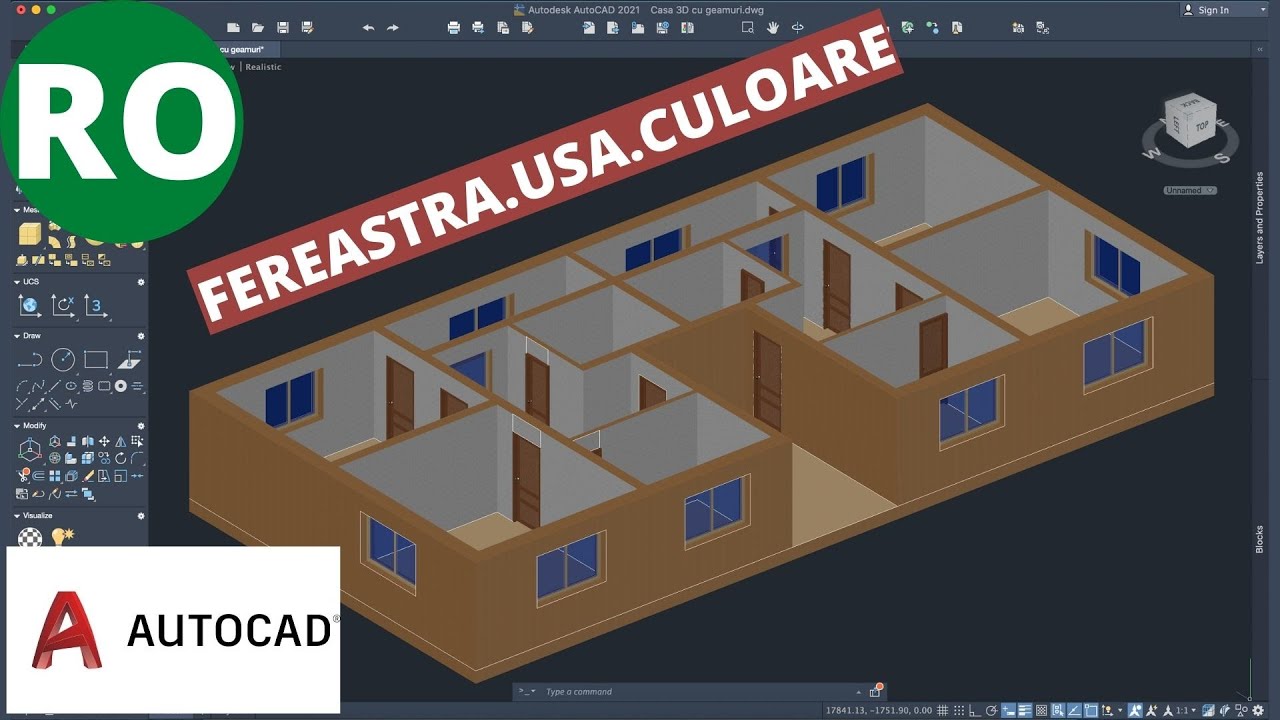1280x720 pixels.
Task: Toggle Annotation Visibility in the status bar
Action: (x=1135, y=710)
